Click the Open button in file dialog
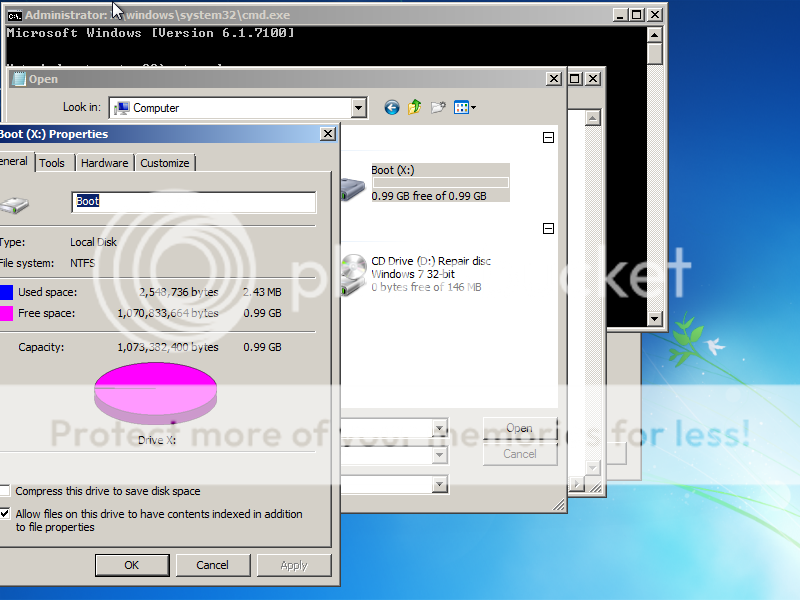 [x=519, y=428]
